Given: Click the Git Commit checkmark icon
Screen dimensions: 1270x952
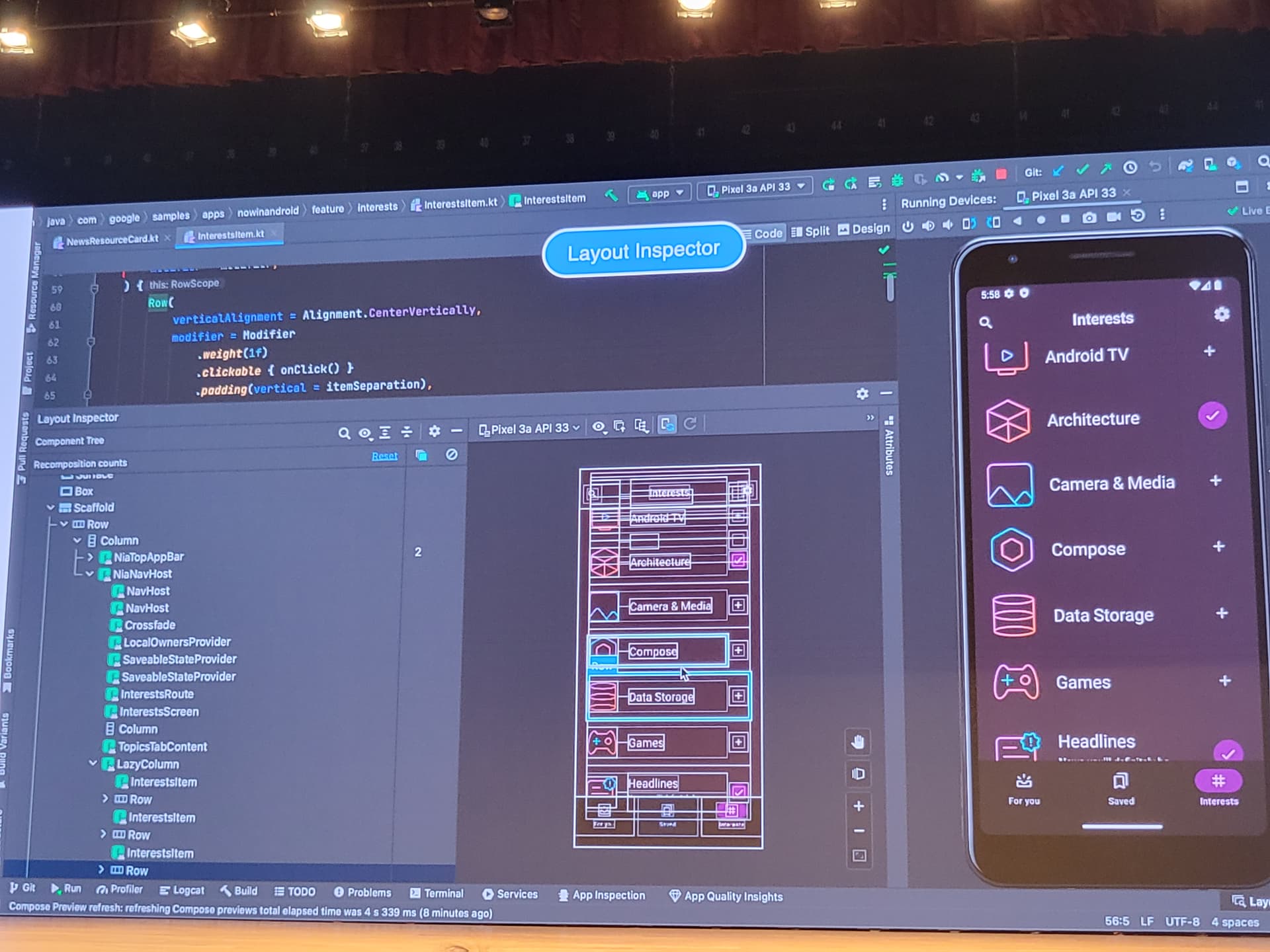Looking at the screenshot, I should pyautogui.click(x=1082, y=170).
